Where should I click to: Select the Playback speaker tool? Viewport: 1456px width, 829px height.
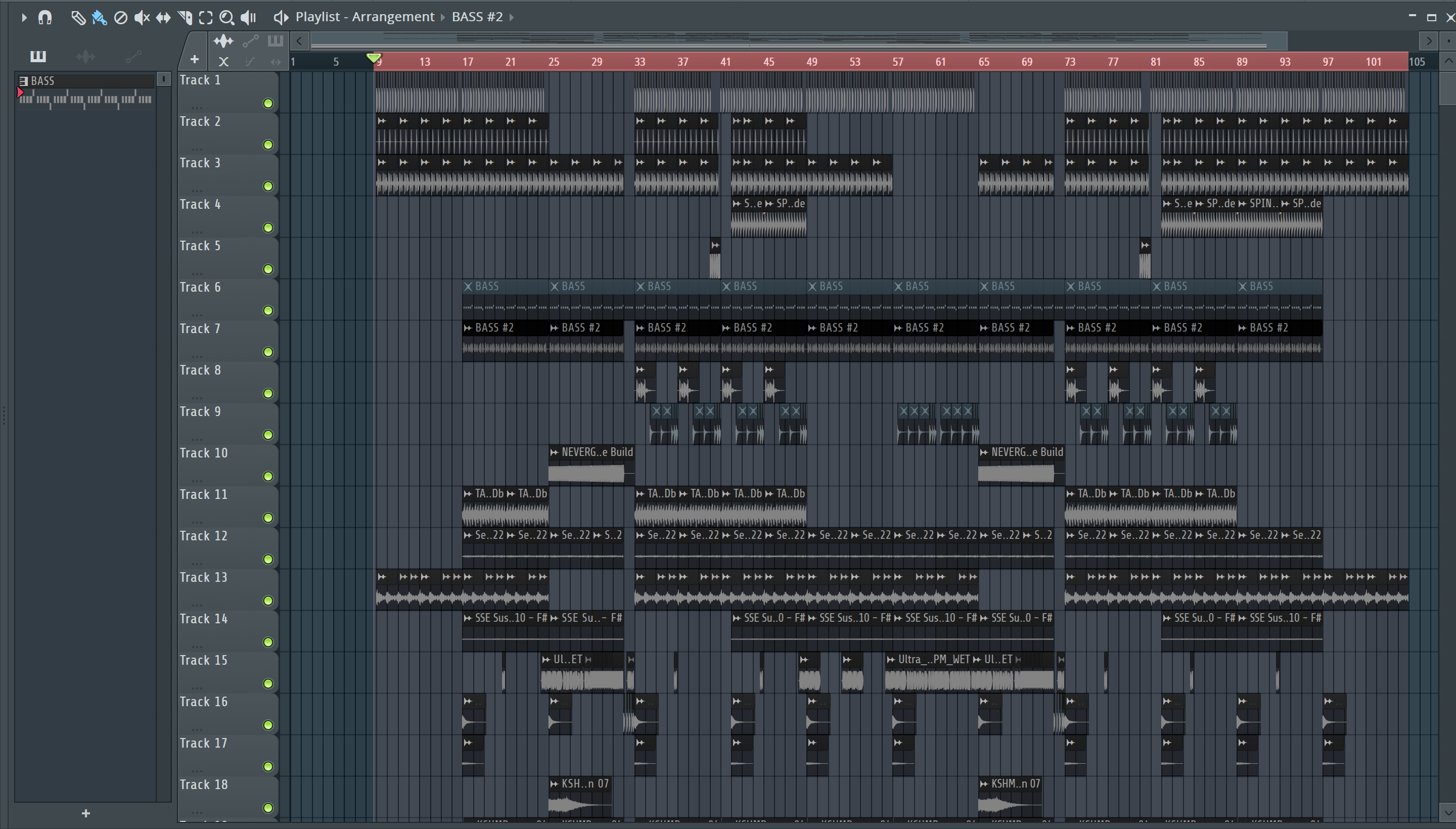coord(248,18)
